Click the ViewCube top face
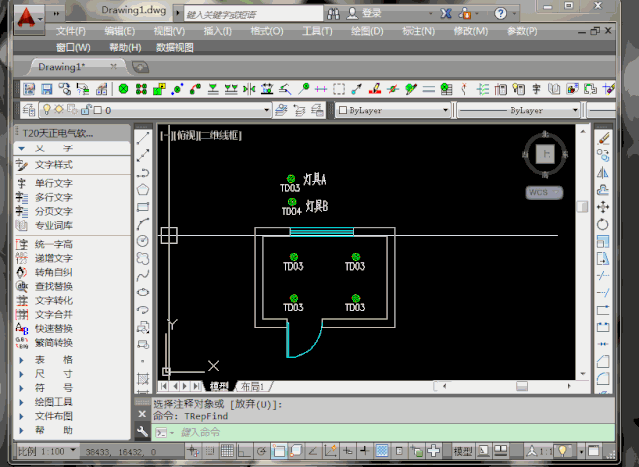The width and height of the screenshot is (639, 467). click(x=545, y=154)
